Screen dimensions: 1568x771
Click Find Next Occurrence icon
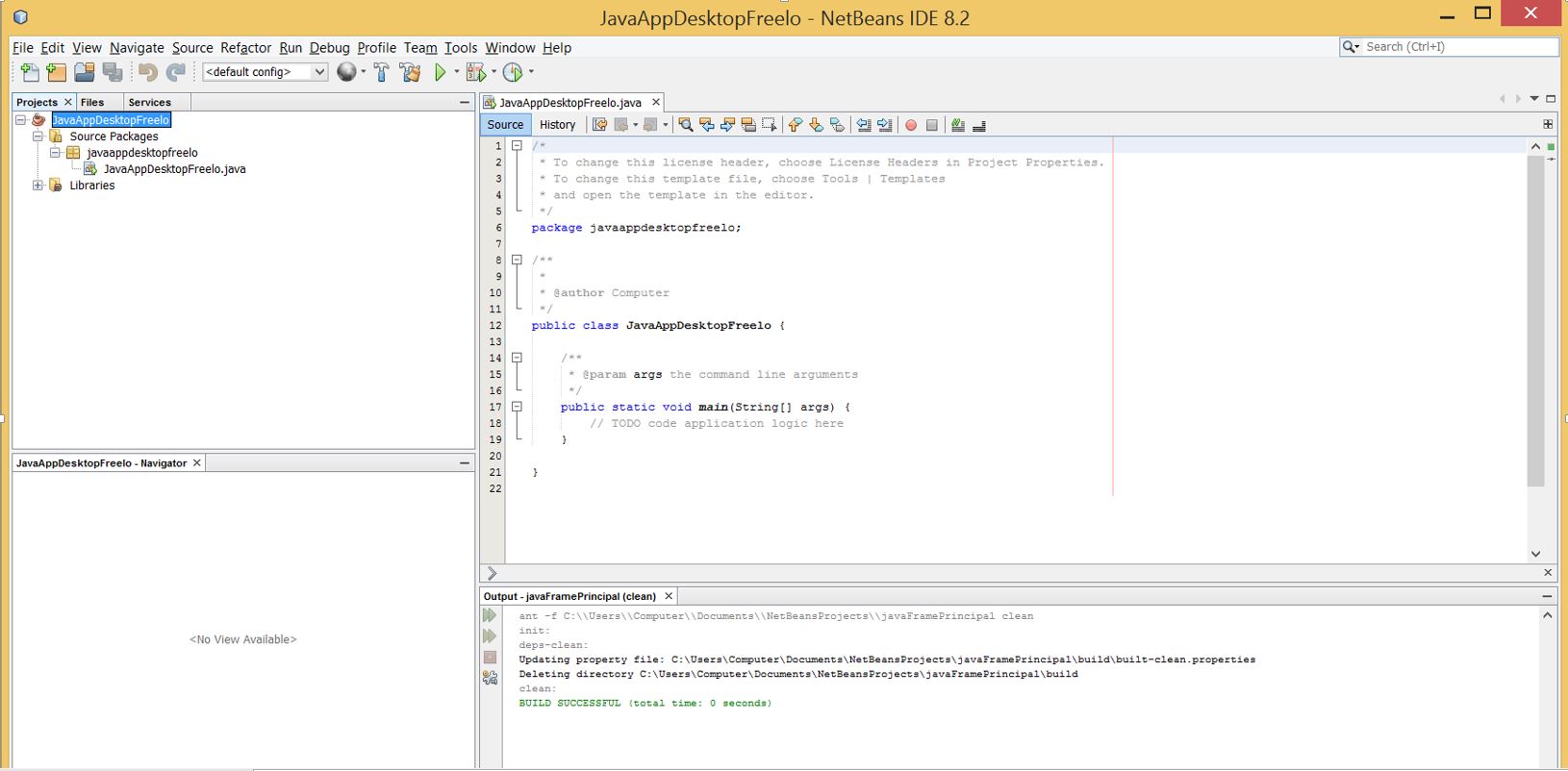click(727, 125)
